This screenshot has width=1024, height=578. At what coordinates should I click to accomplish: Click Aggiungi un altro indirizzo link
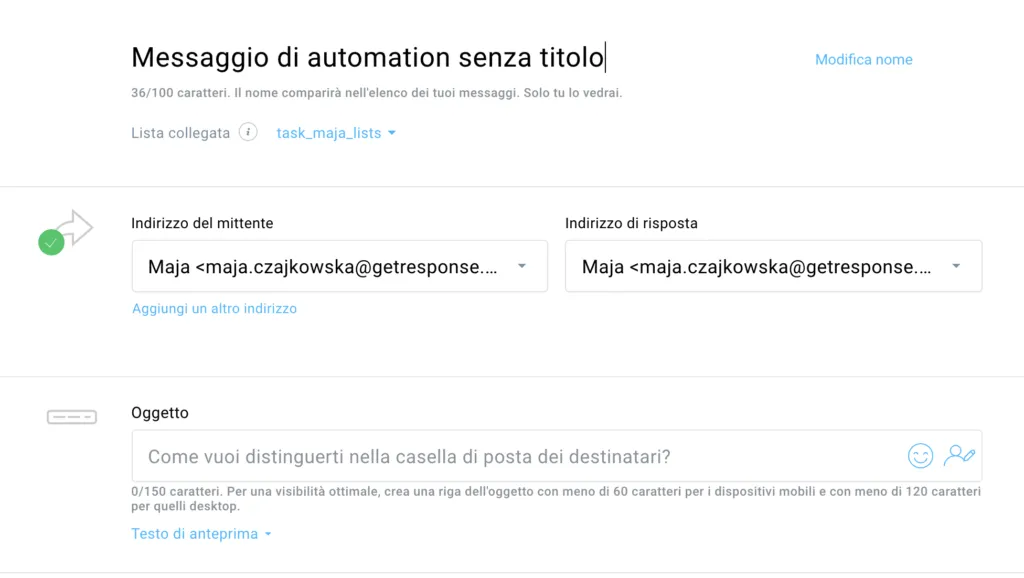coord(214,308)
